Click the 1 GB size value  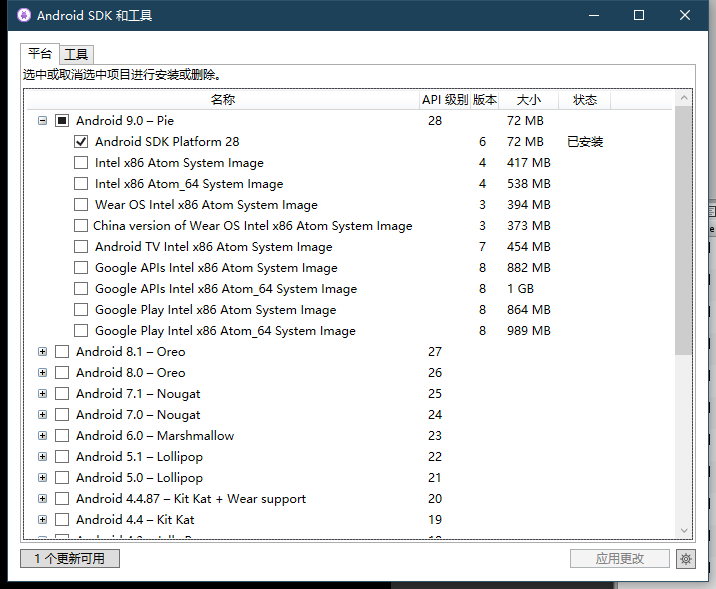click(x=520, y=289)
